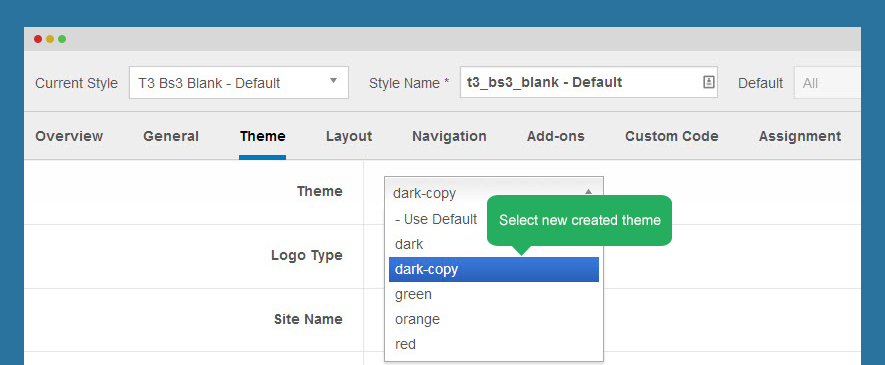
Task: Go to the Add-ons tab
Action: click(x=555, y=137)
